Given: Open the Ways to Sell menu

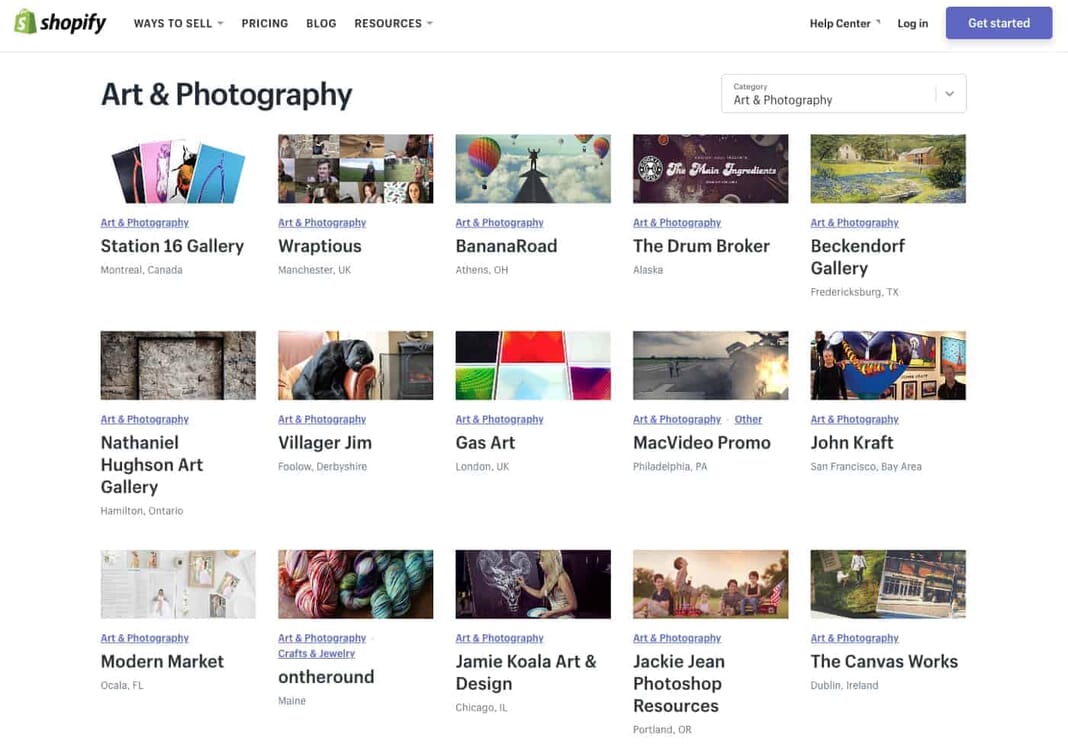Looking at the screenshot, I should (x=178, y=23).
